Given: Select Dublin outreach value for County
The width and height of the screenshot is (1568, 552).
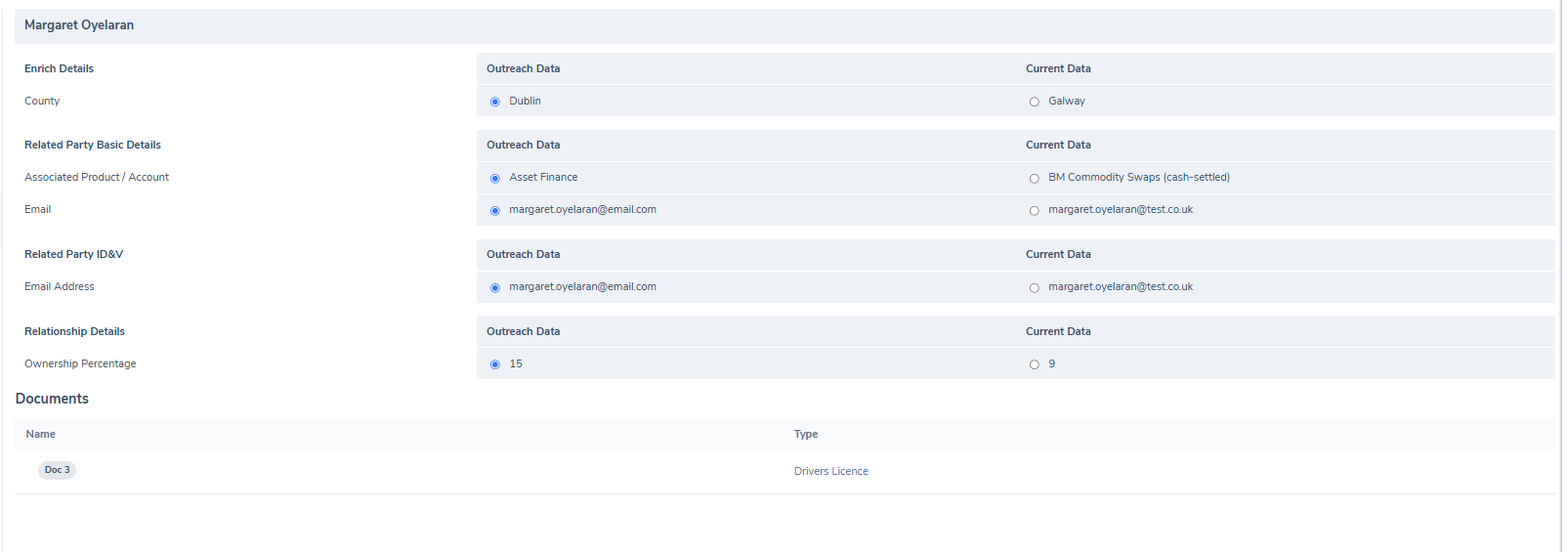Looking at the screenshot, I should [x=495, y=102].
